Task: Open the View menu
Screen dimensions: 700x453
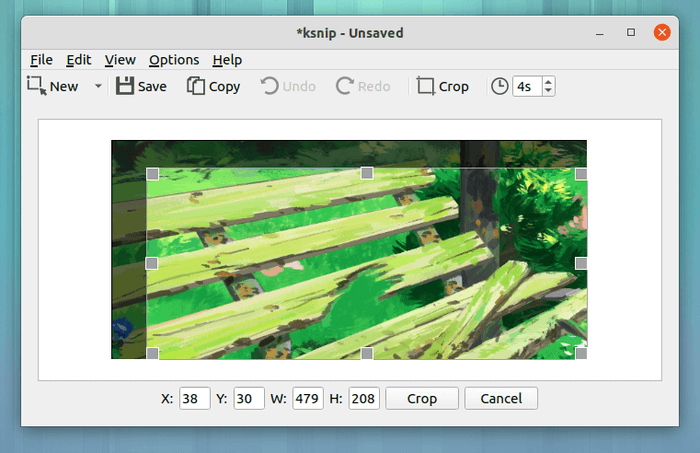Action: point(120,60)
